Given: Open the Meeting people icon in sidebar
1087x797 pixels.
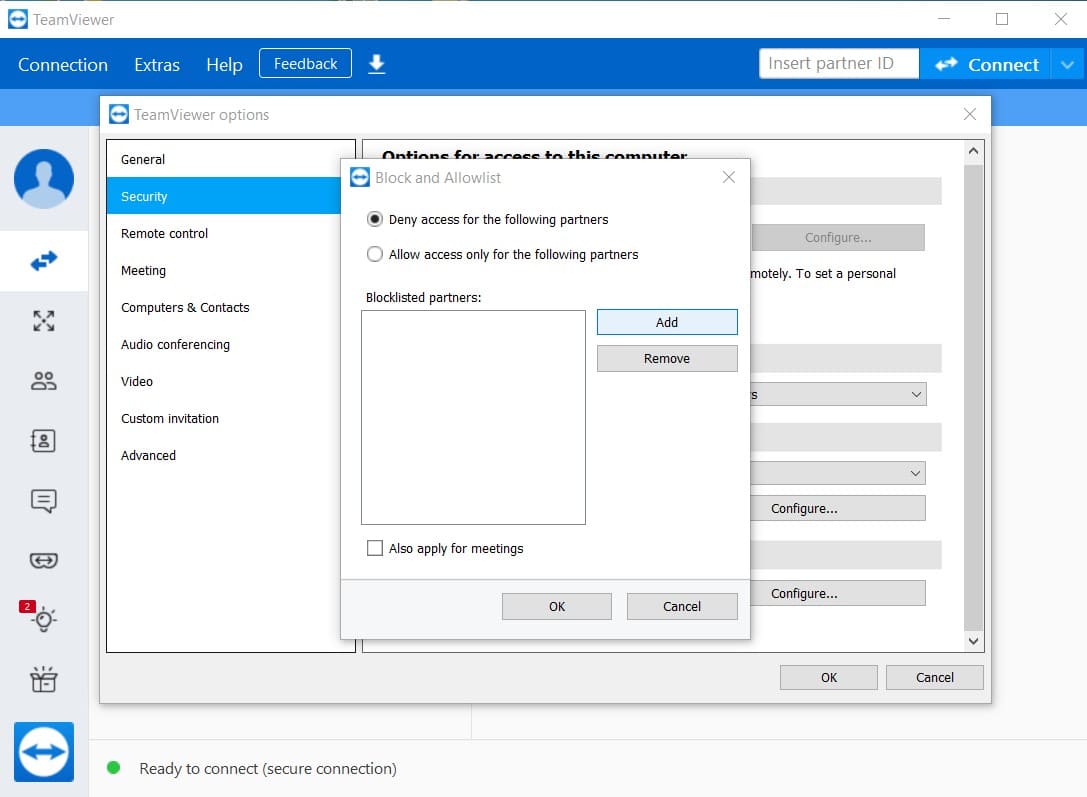Looking at the screenshot, I should pos(44,380).
